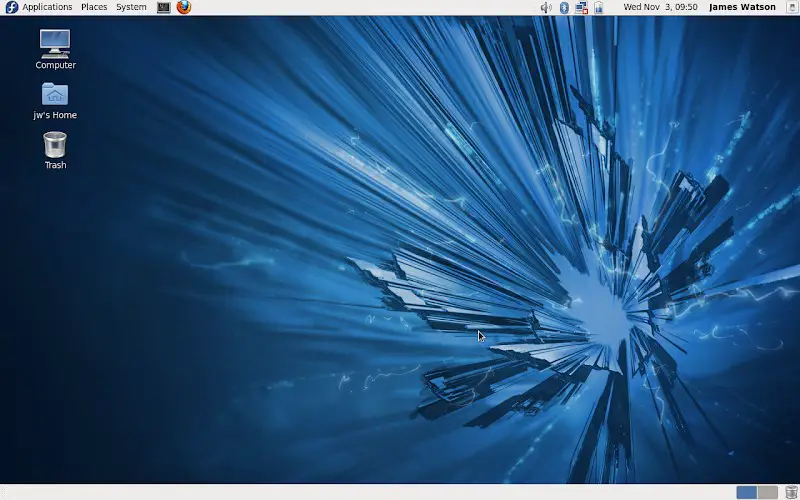Click the Fedora logo icon
800x500 pixels.
(x=11, y=7)
